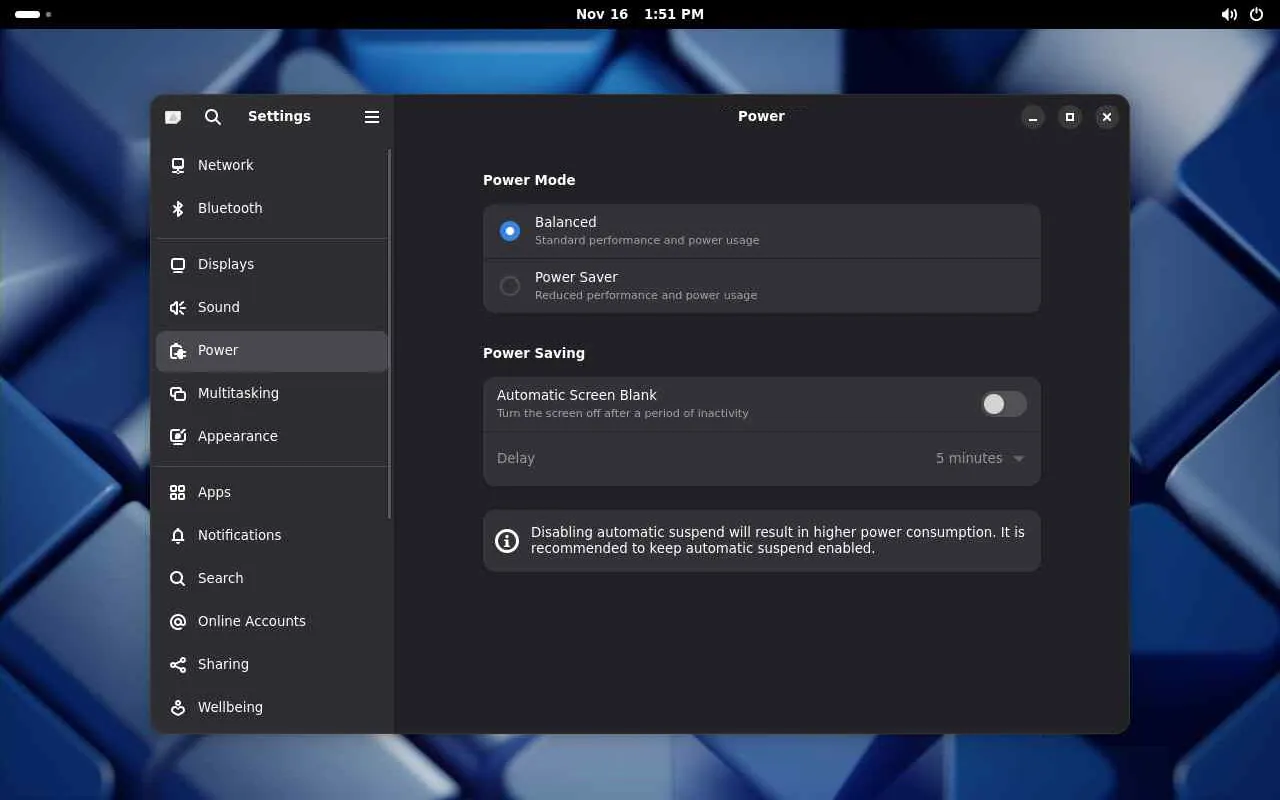Enable Automatic Screen Blank switch
1280x800 pixels.
[x=1004, y=404]
